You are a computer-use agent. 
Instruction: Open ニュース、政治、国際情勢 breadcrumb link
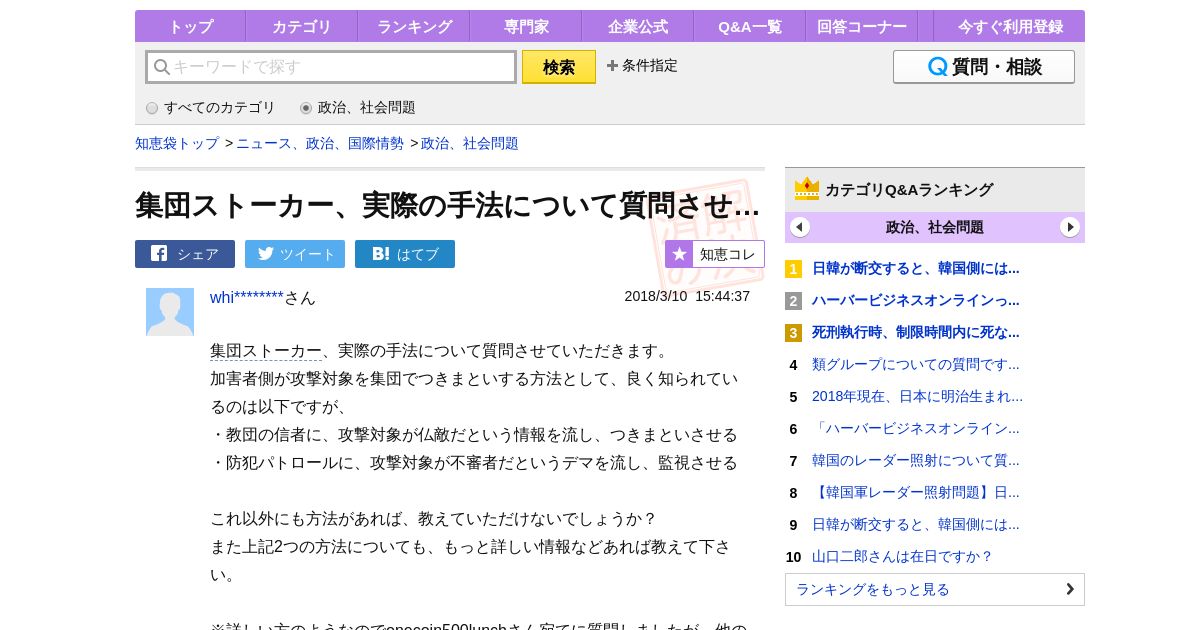pyautogui.click(x=320, y=143)
